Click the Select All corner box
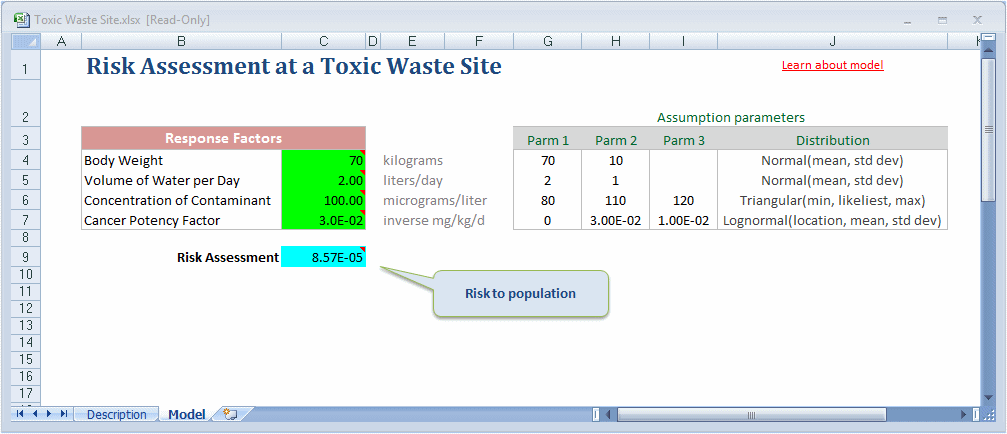1007x434 pixels. [x=27, y=42]
